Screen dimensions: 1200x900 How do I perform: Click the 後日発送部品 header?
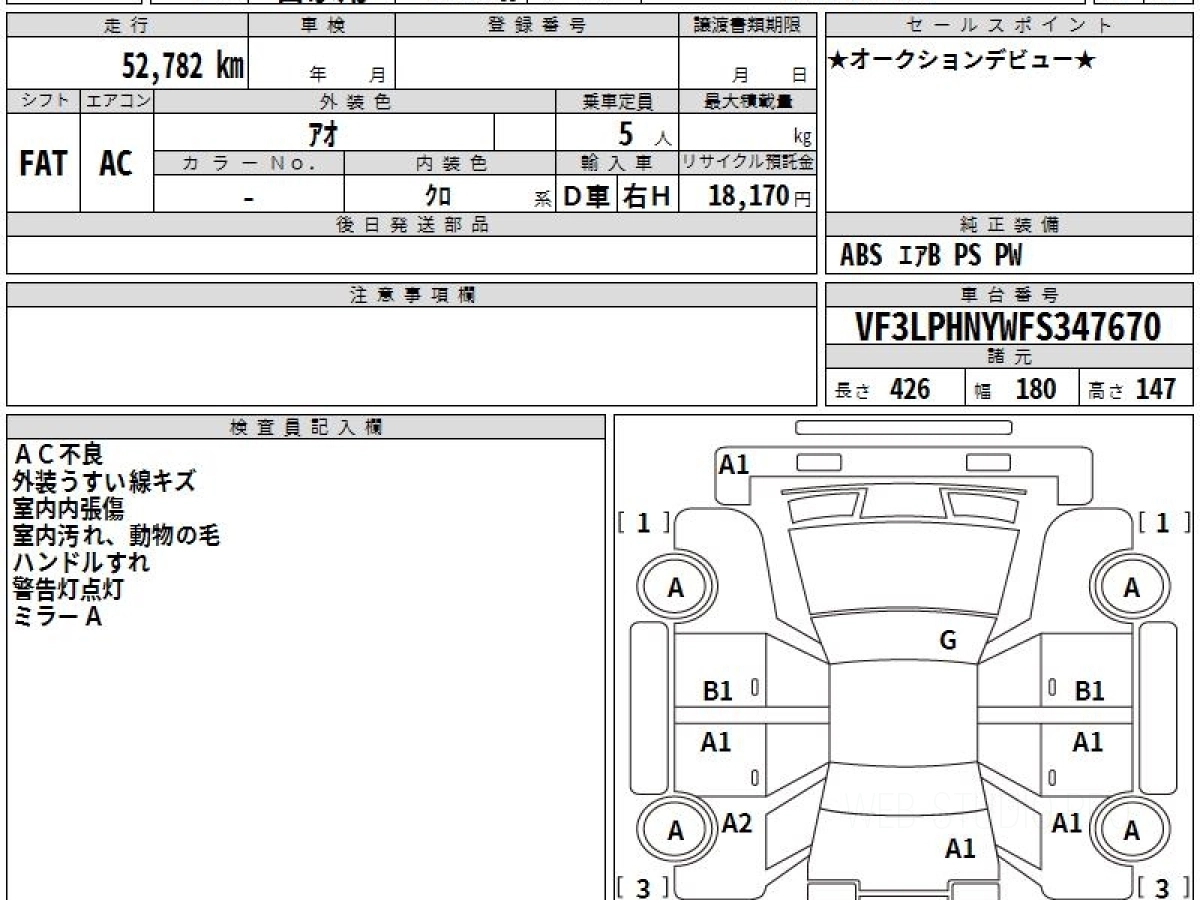(x=411, y=225)
